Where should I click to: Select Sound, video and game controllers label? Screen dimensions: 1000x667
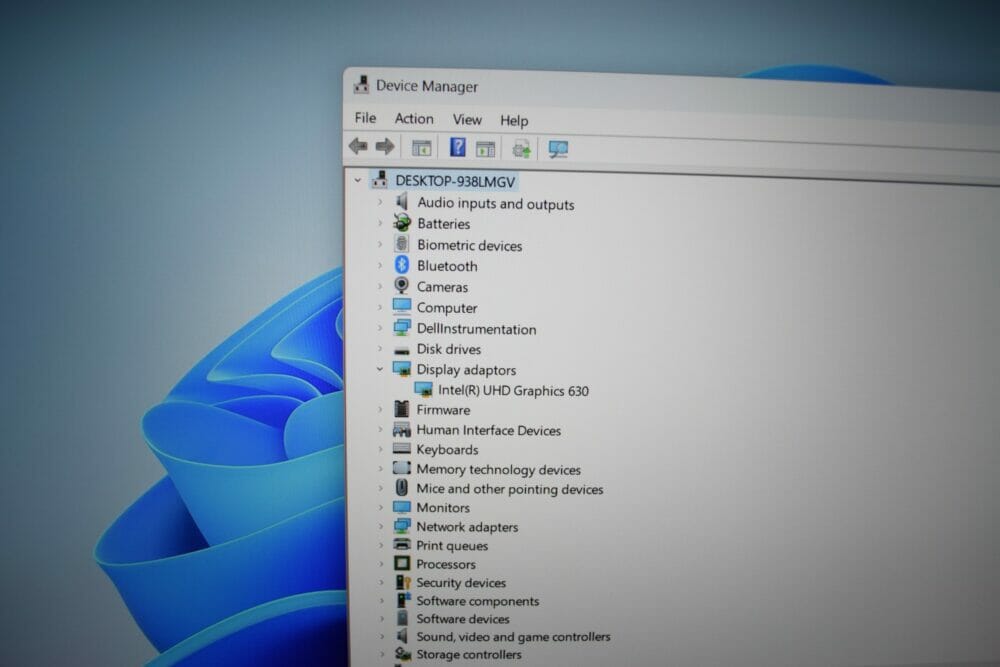[513, 636]
